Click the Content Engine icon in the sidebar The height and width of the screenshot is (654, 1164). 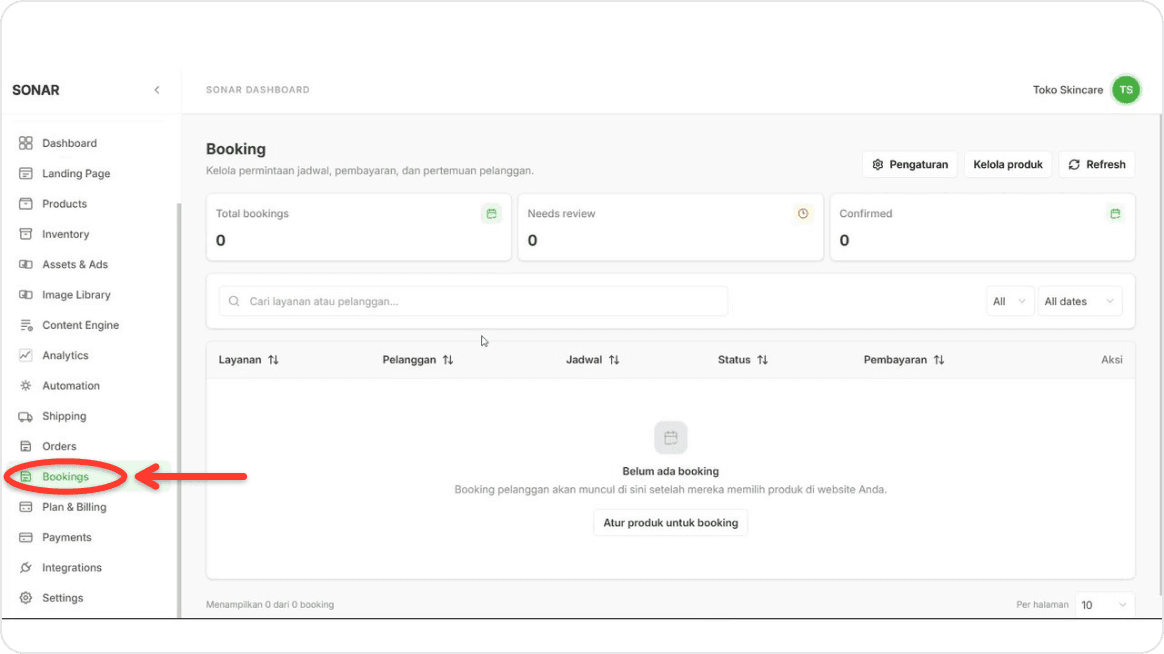tap(26, 325)
